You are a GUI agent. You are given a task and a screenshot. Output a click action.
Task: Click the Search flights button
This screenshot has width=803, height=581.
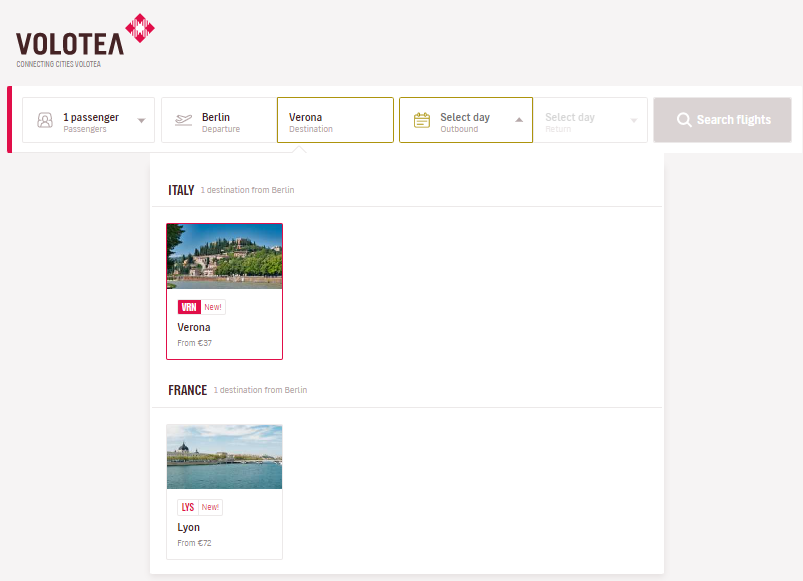point(723,120)
